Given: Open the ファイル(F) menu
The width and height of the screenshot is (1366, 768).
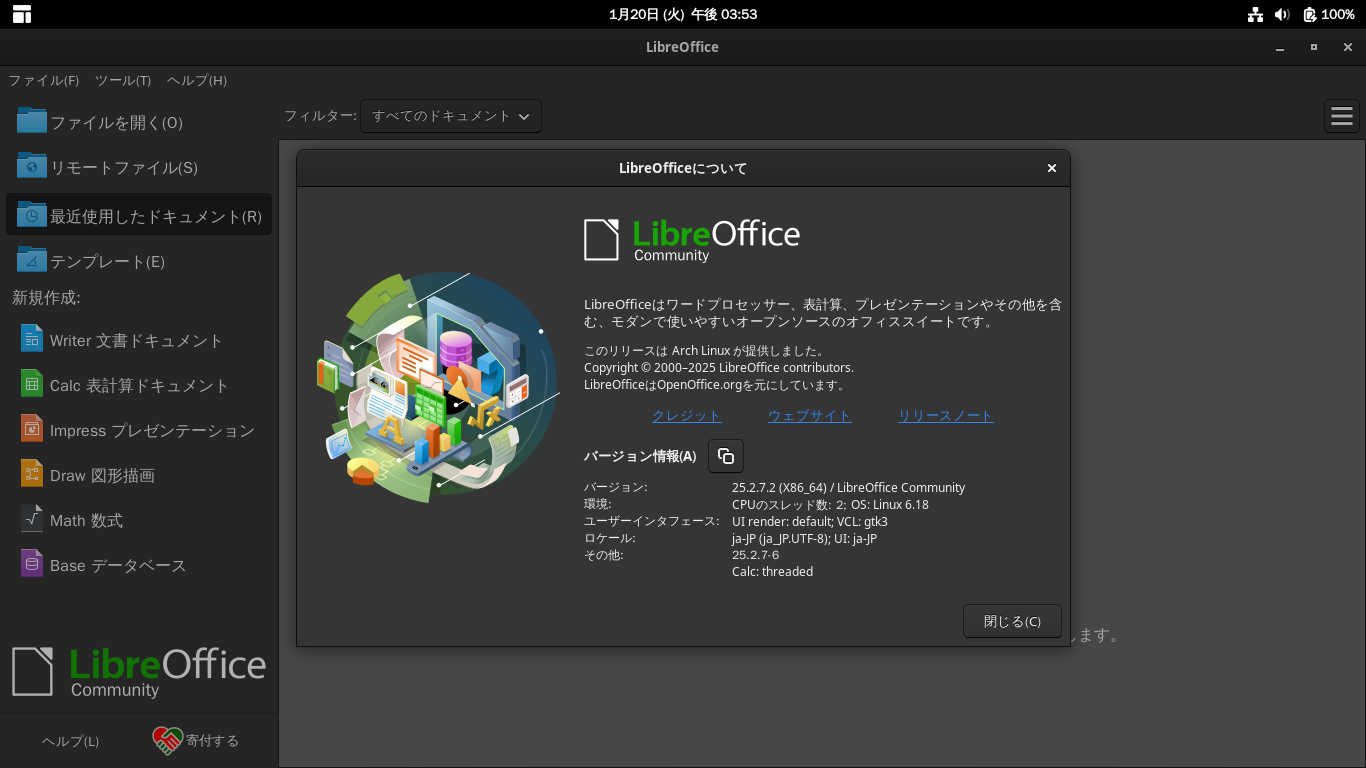Looking at the screenshot, I should coord(44,81).
